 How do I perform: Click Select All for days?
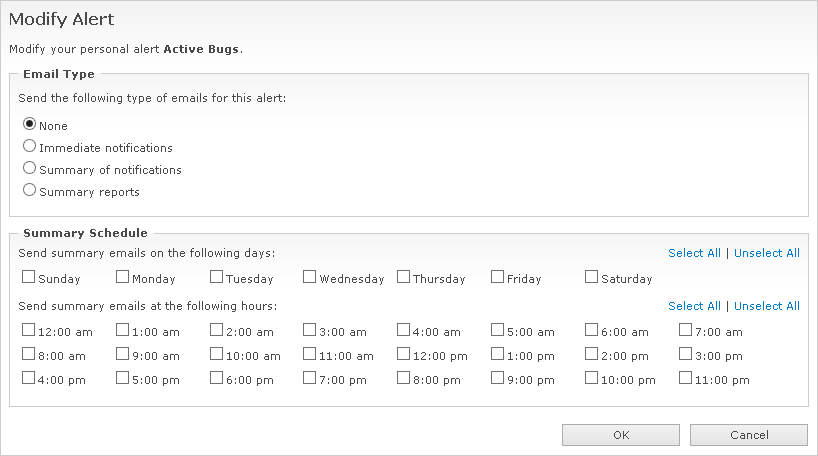click(694, 253)
